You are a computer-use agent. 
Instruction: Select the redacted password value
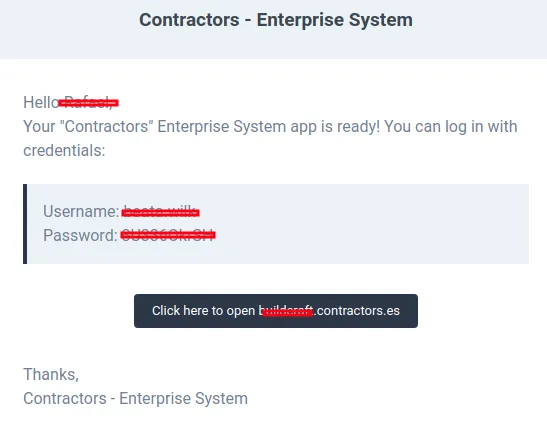click(x=168, y=235)
